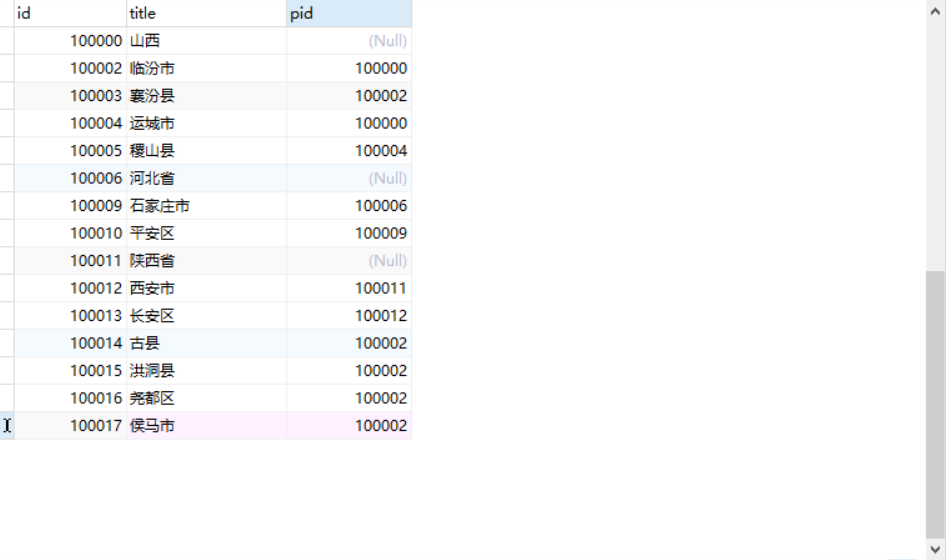Image resolution: width=946 pixels, height=560 pixels.
Task: Select the pid cell 100011
Action: coord(349,288)
